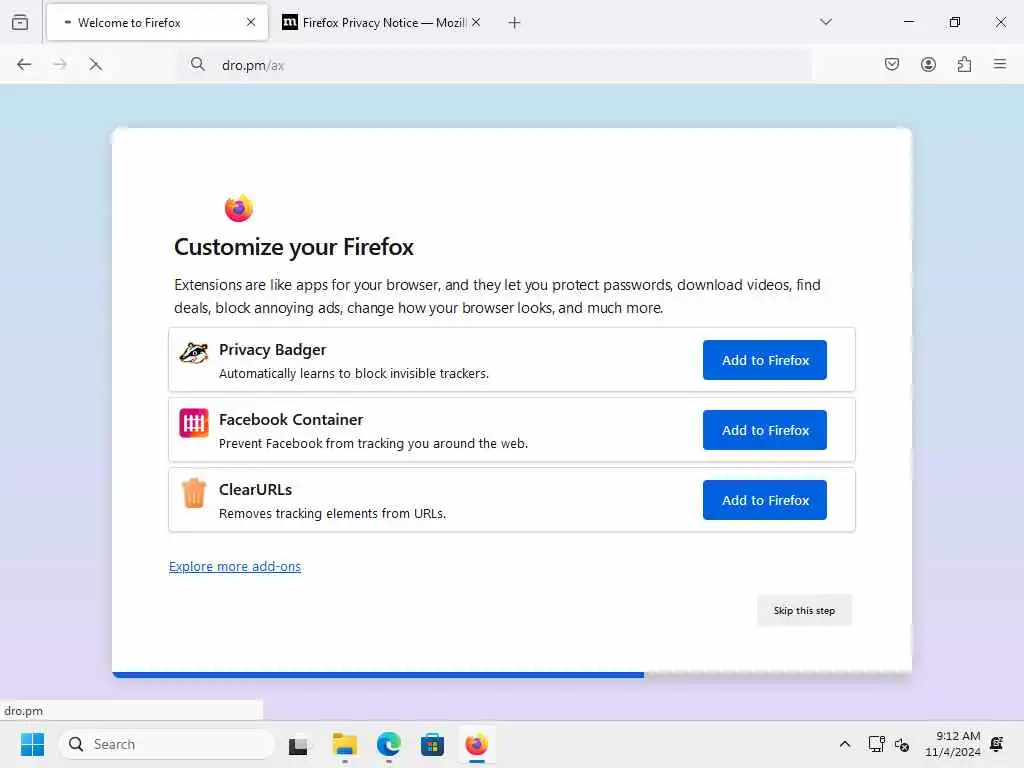
Task: Open Save to Pocket icon
Action: [891, 64]
